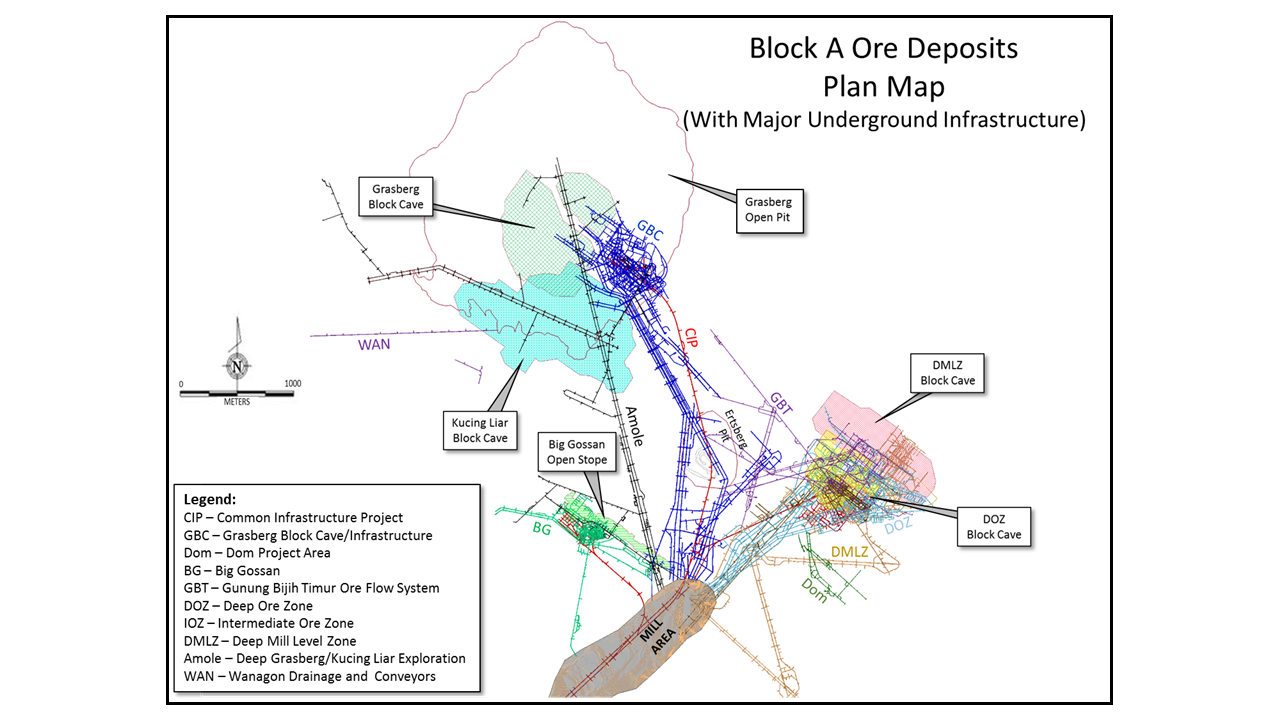Select the Grasberg Open Pit callout box
Screen dimensions: 1280x720
[x=768, y=210]
